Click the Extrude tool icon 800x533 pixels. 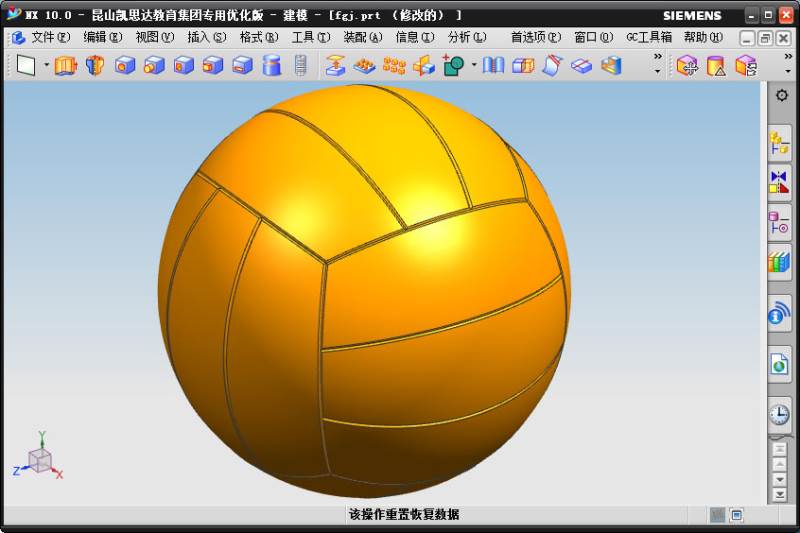(65, 66)
